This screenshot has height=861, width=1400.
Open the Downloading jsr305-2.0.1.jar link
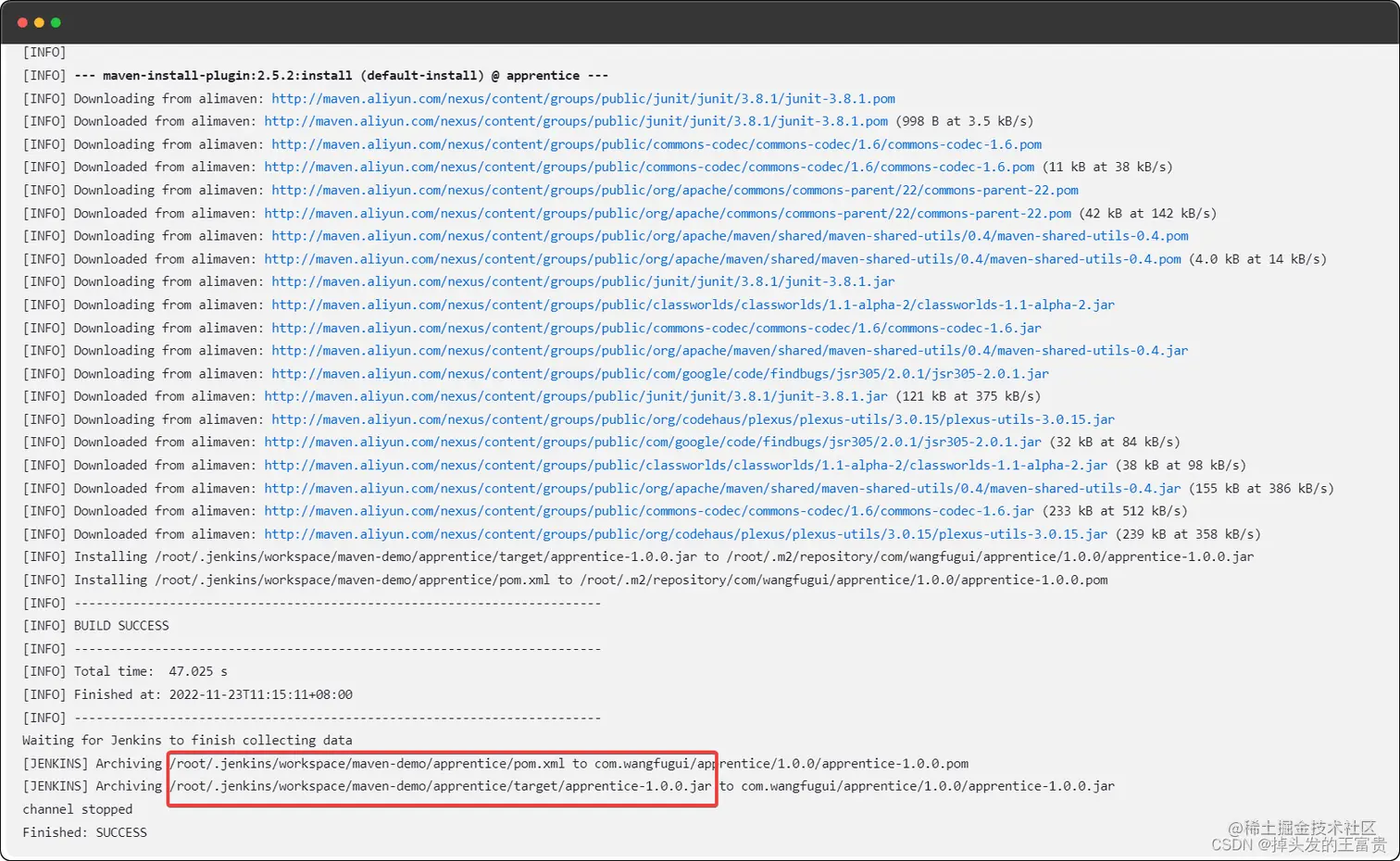click(660, 373)
